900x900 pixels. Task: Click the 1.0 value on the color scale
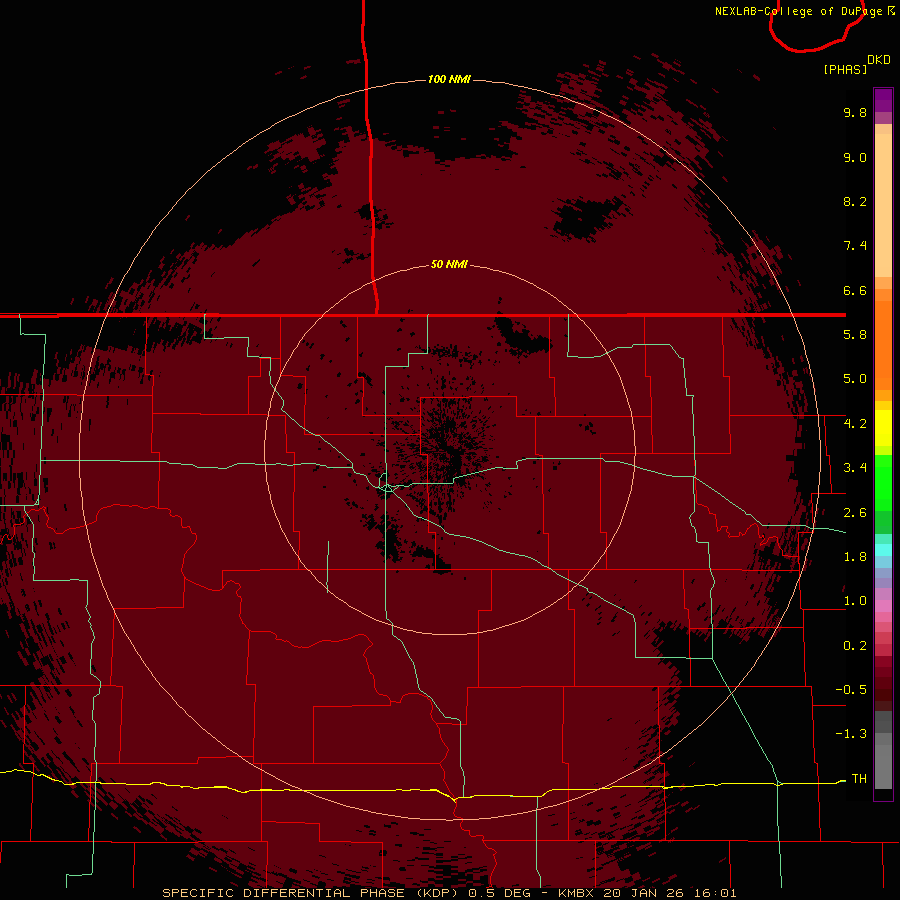point(855,601)
